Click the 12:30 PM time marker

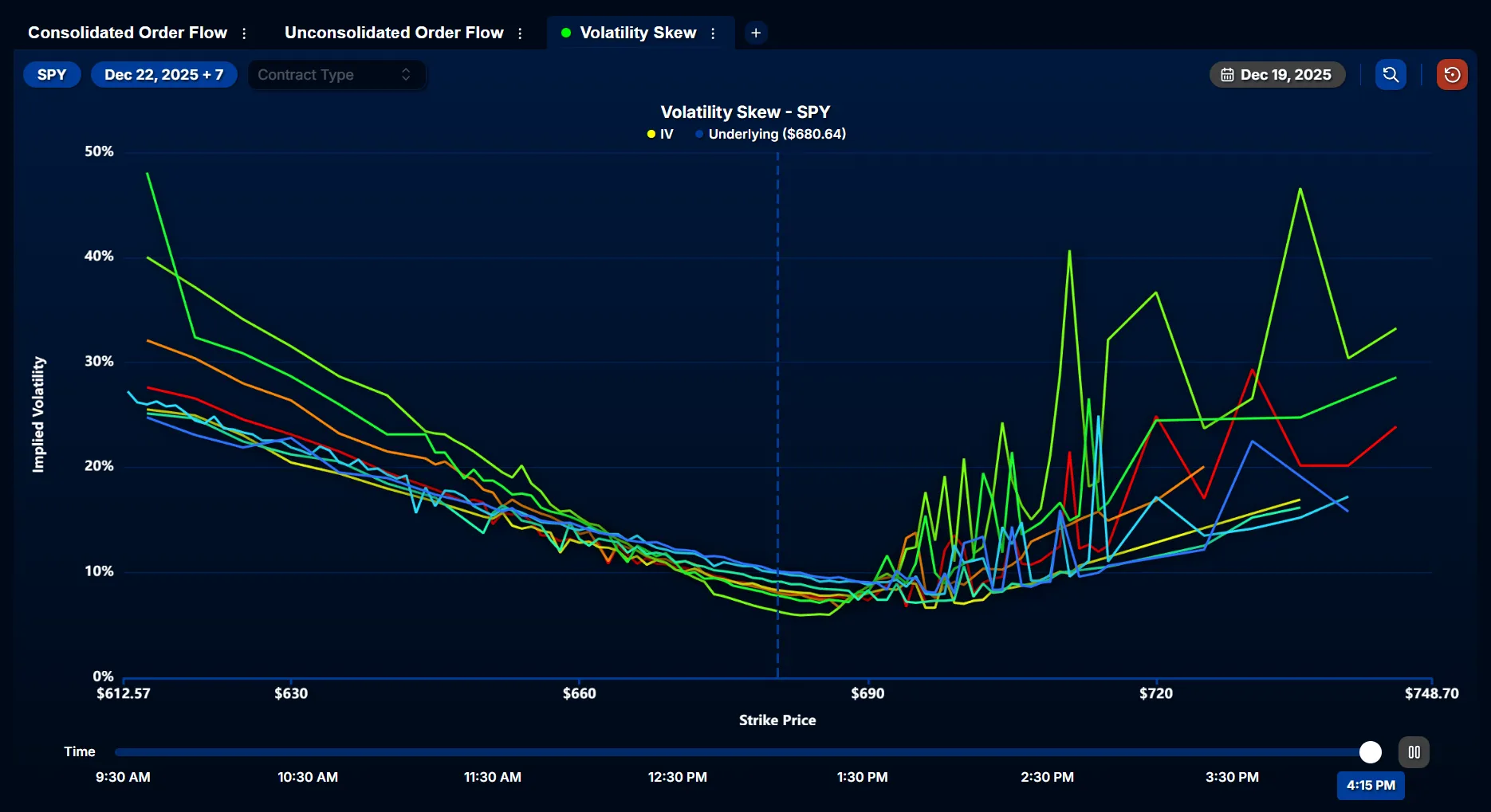tap(677, 777)
